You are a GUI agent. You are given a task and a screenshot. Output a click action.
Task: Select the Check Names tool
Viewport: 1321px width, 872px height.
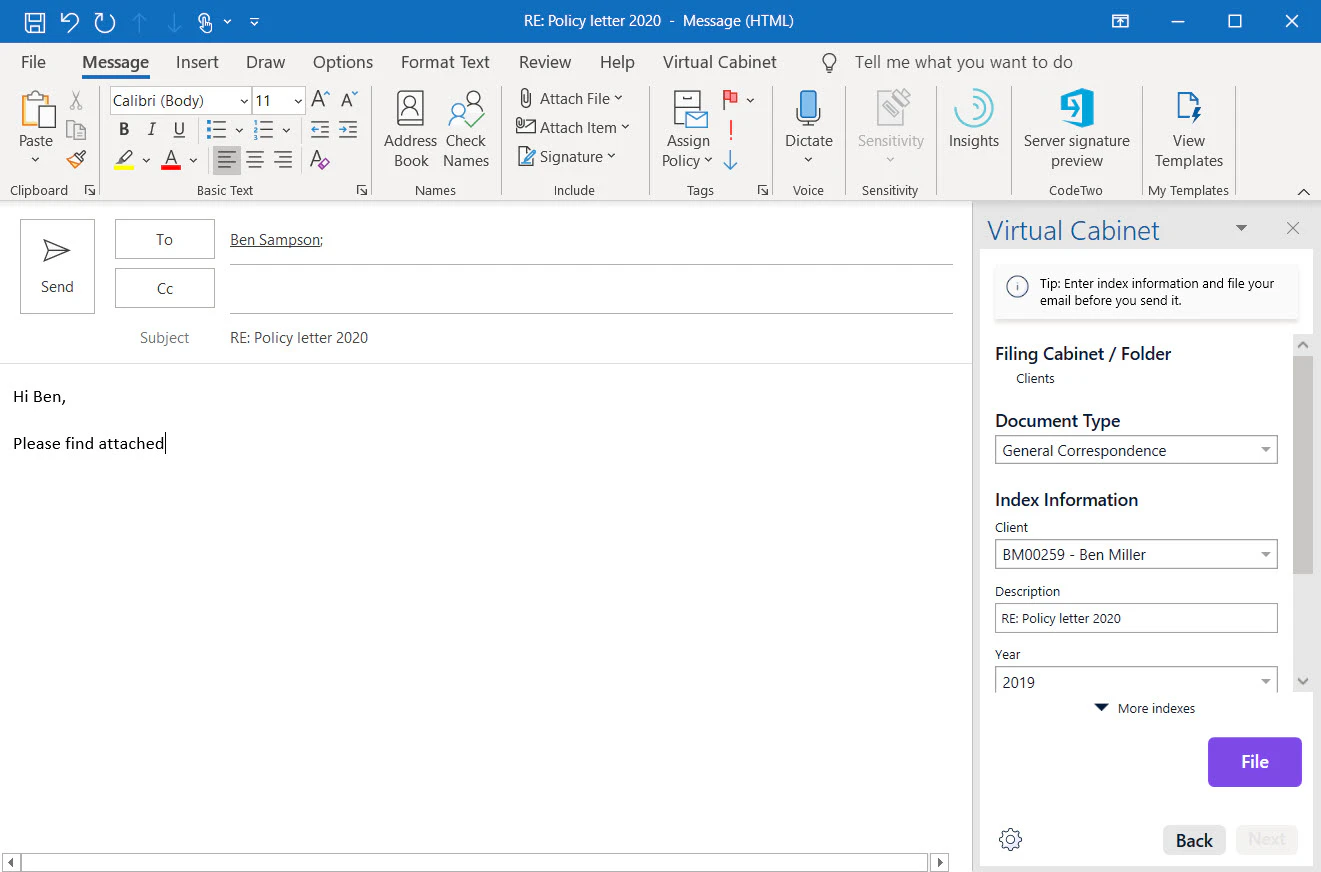466,127
